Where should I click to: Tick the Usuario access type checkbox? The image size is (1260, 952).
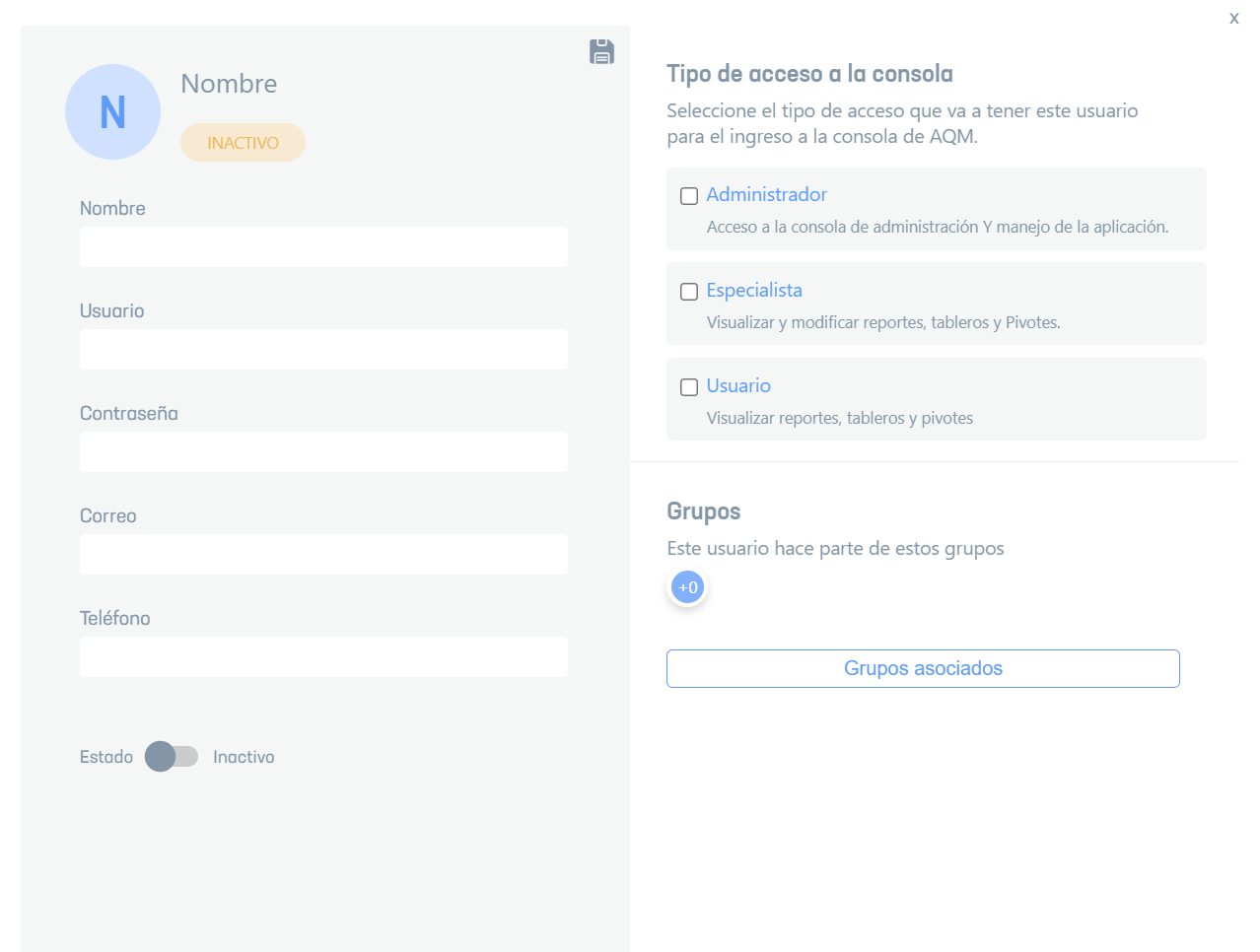coord(689,387)
